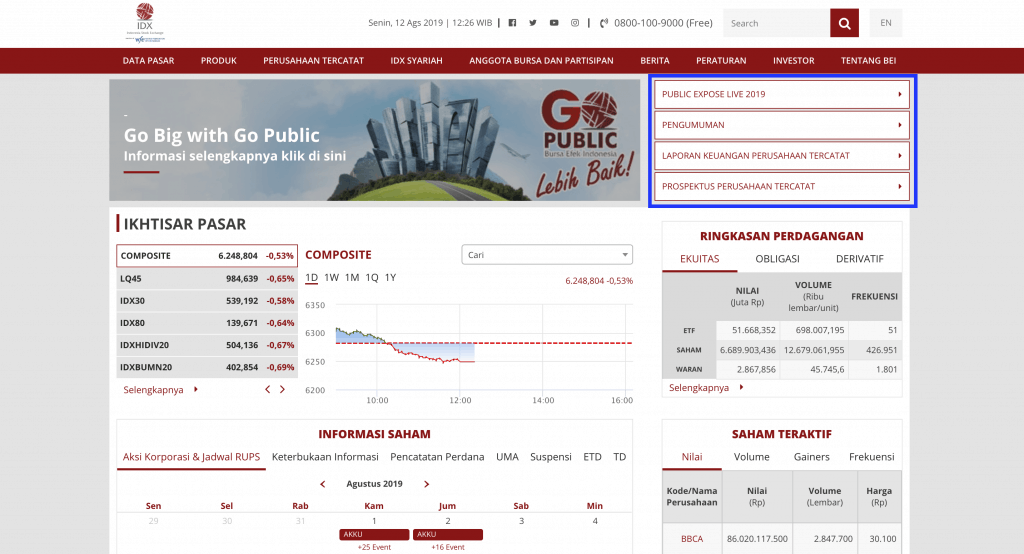Image resolution: width=1024 pixels, height=554 pixels.
Task: Select the IDX80 index row
Action: point(207,323)
